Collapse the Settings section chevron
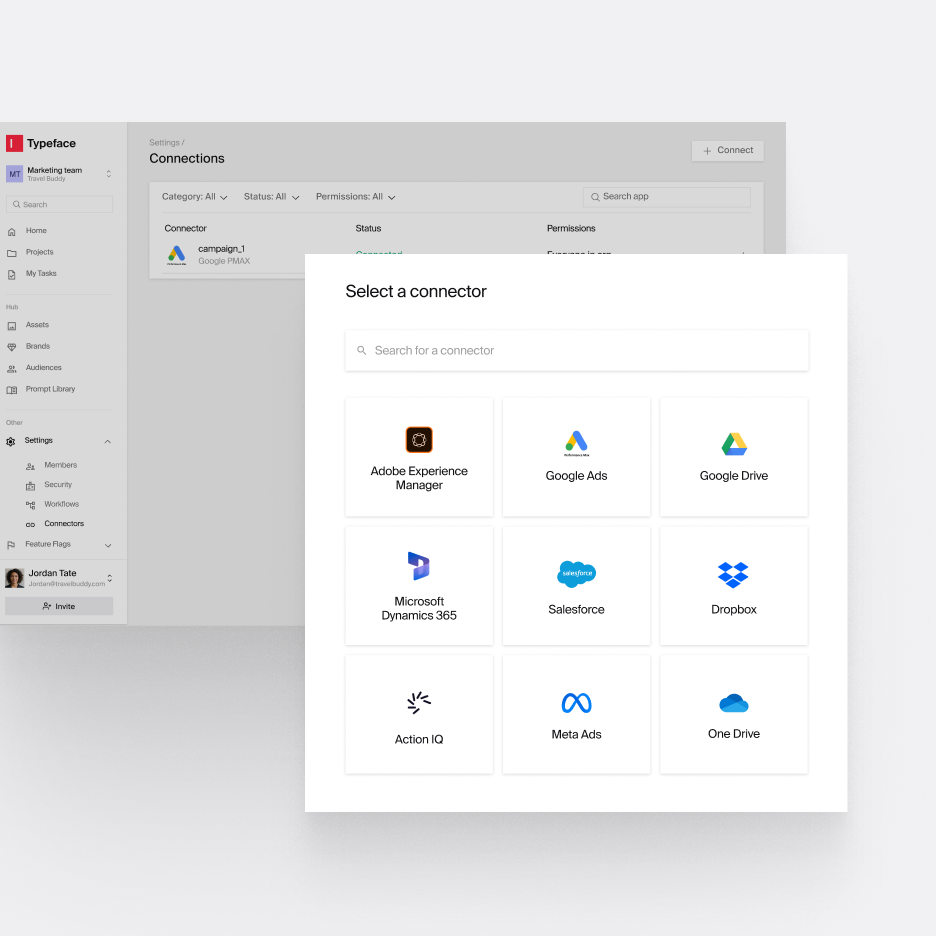 point(107,442)
